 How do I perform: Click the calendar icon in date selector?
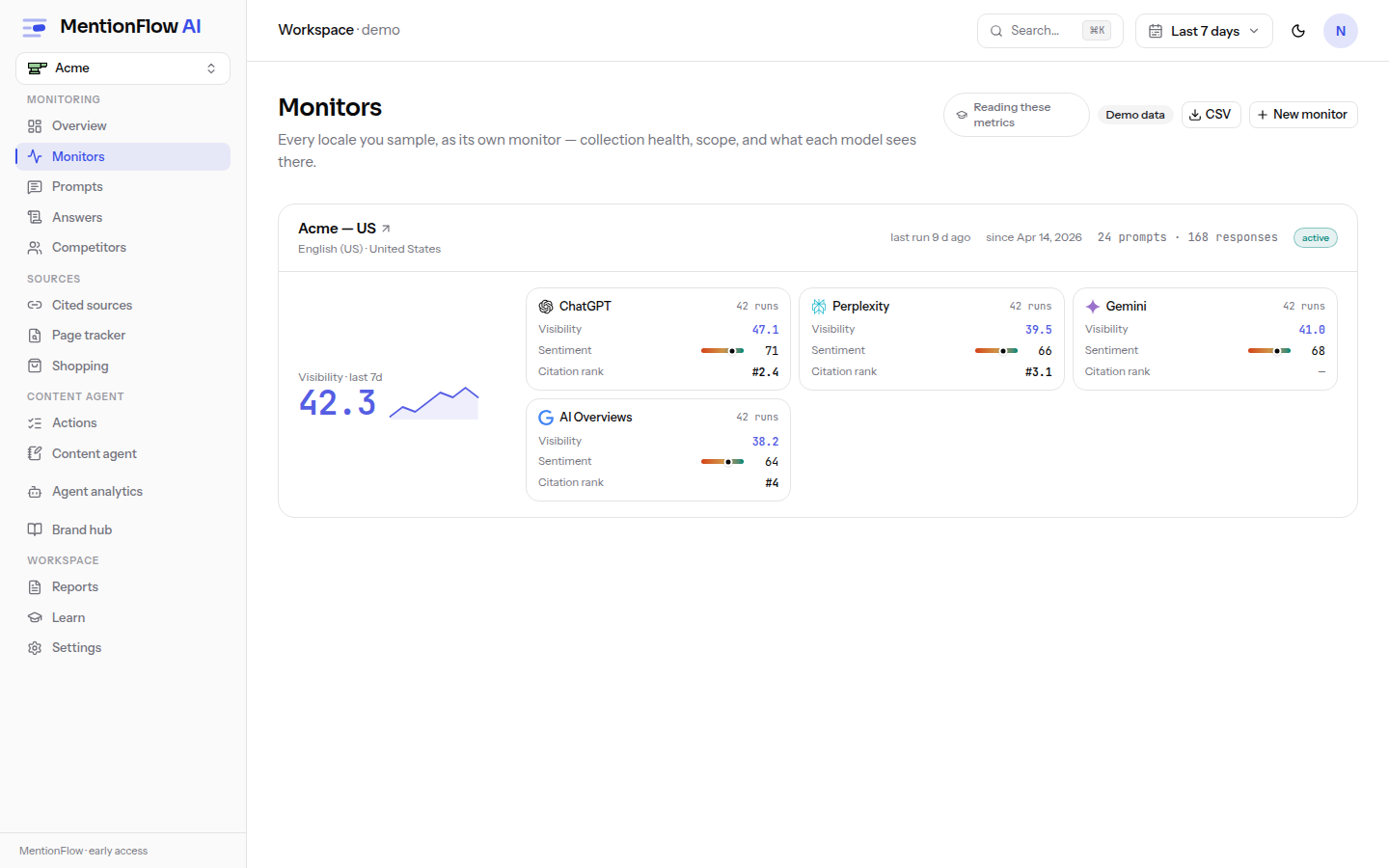point(1156,31)
